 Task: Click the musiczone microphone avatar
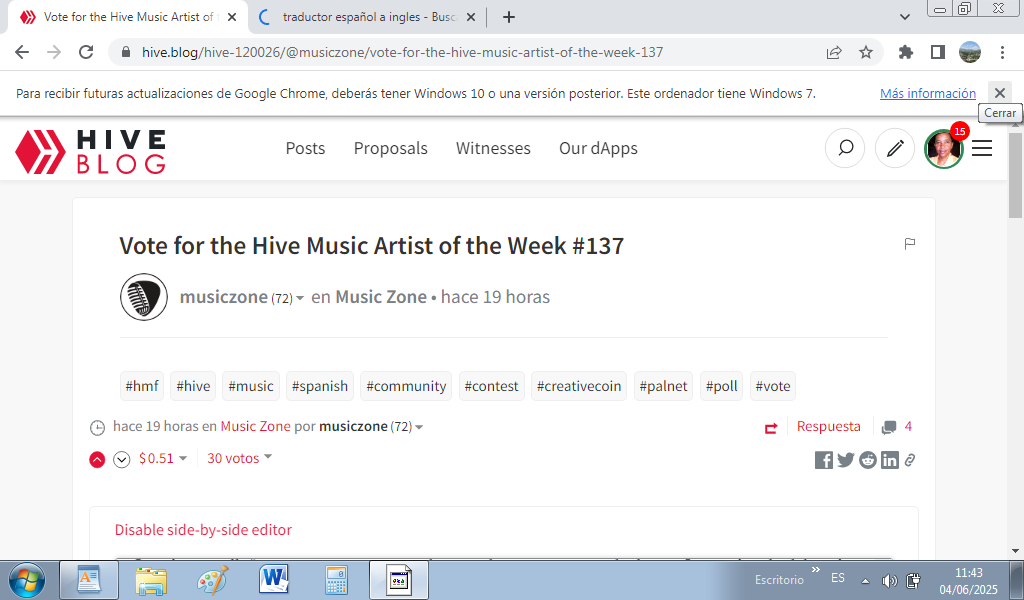(x=144, y=297)
